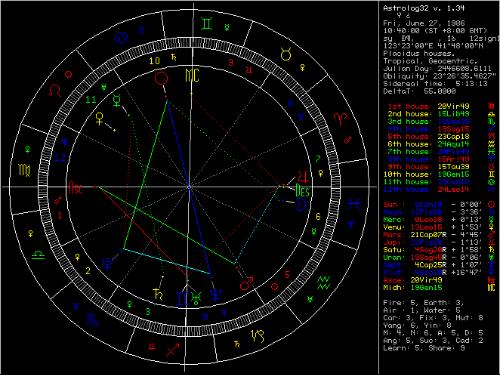The image size is (500, 375).
Task: Click the yellow house number 2 label on the wheel
Action: [88, 270]
